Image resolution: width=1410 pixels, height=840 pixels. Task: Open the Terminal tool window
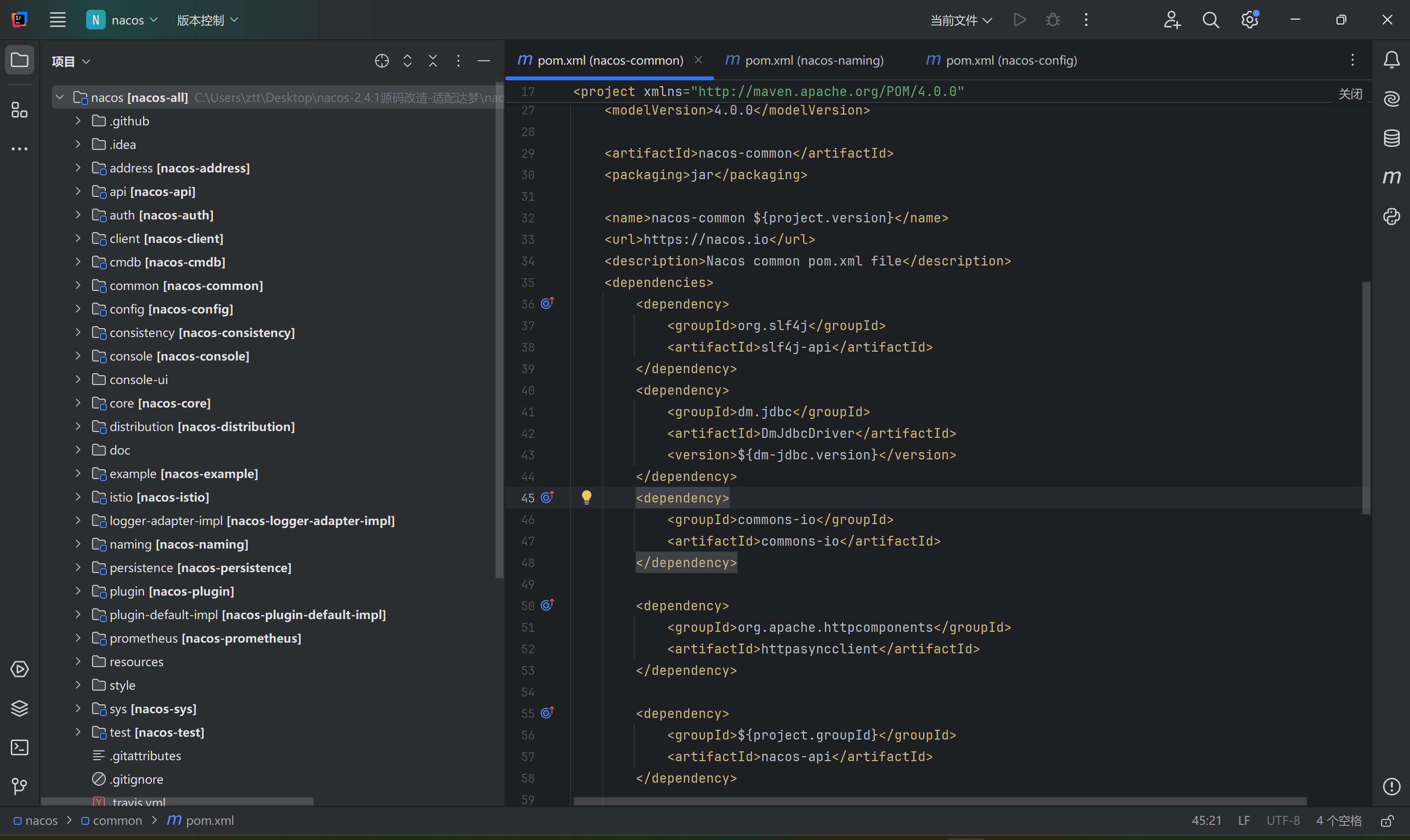click(x=20, y=747)
